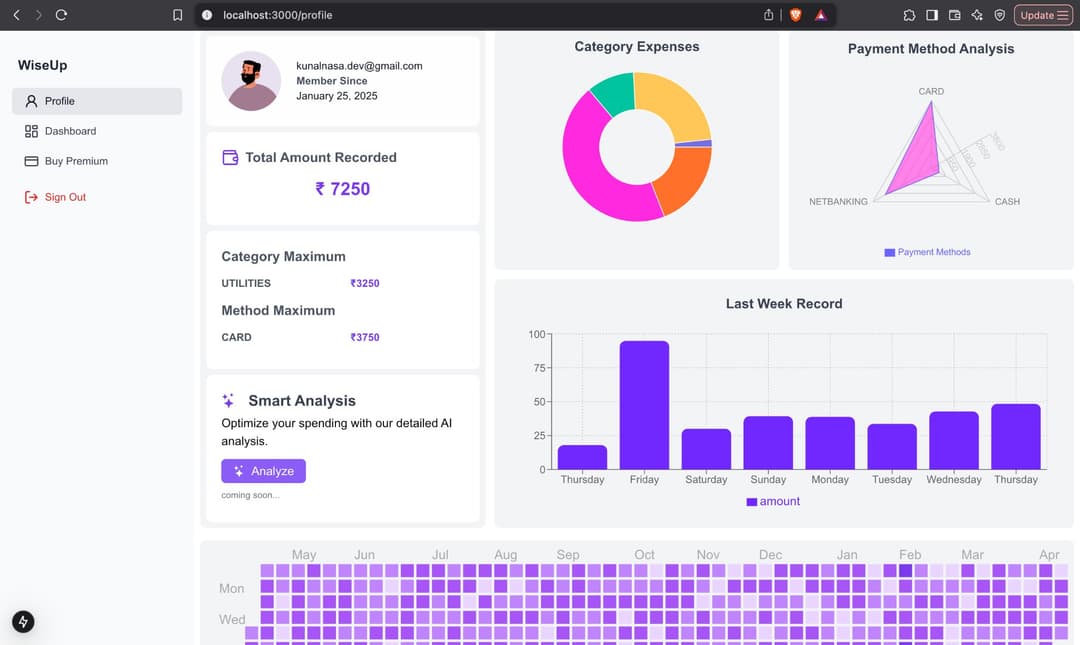
Task: Open the Profile sidebar item
Action: [97, 101]
